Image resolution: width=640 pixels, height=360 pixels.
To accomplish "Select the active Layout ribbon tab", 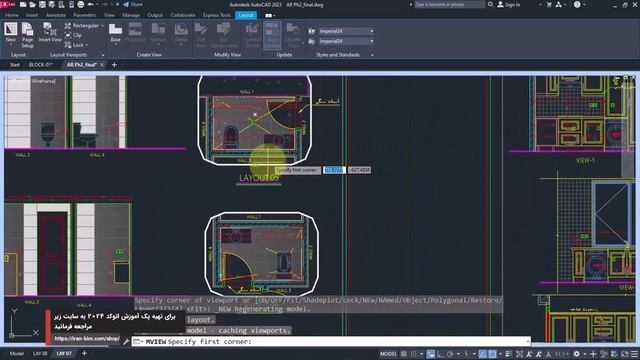I will (246, 15).
